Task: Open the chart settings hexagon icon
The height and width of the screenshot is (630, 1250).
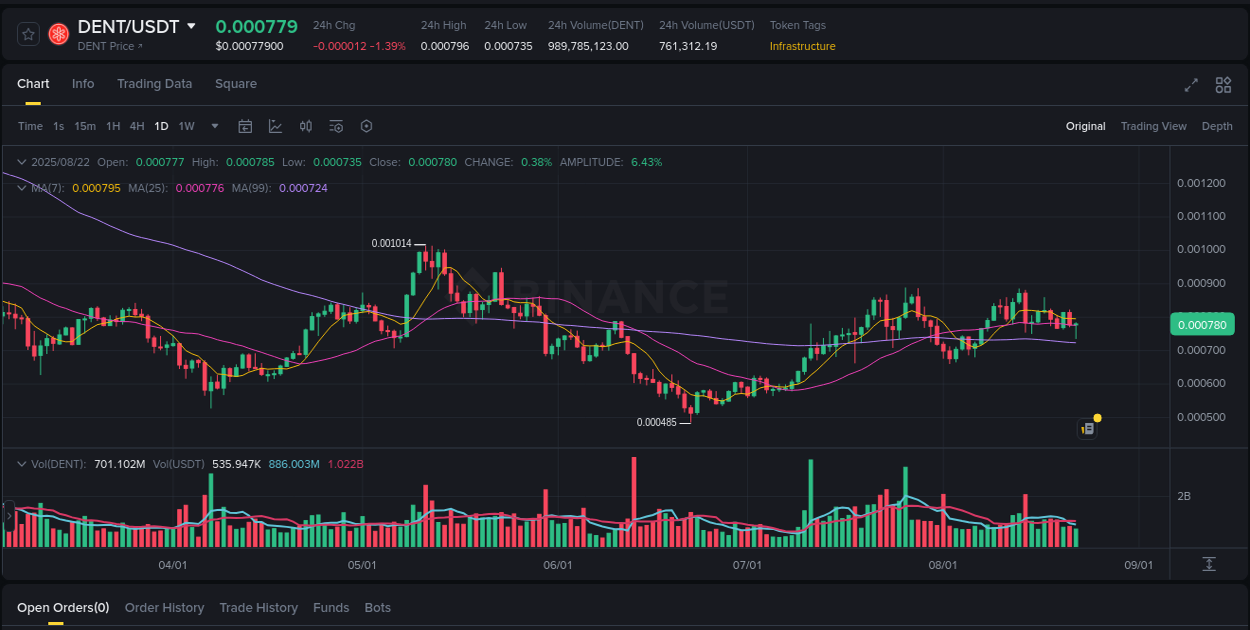Action: coord(366,126)
